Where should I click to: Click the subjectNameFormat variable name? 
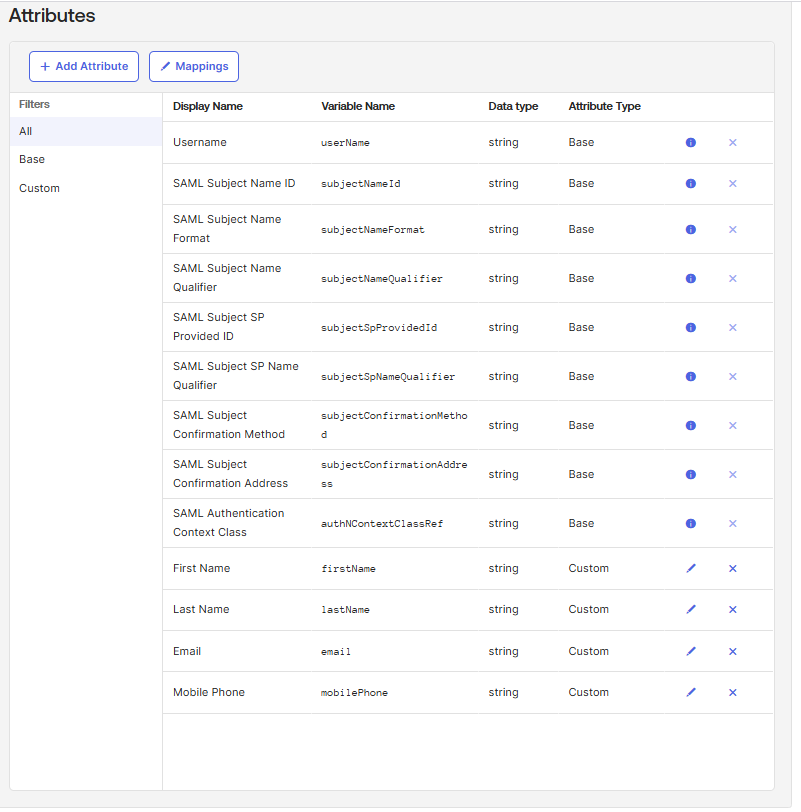pos(373,230)
